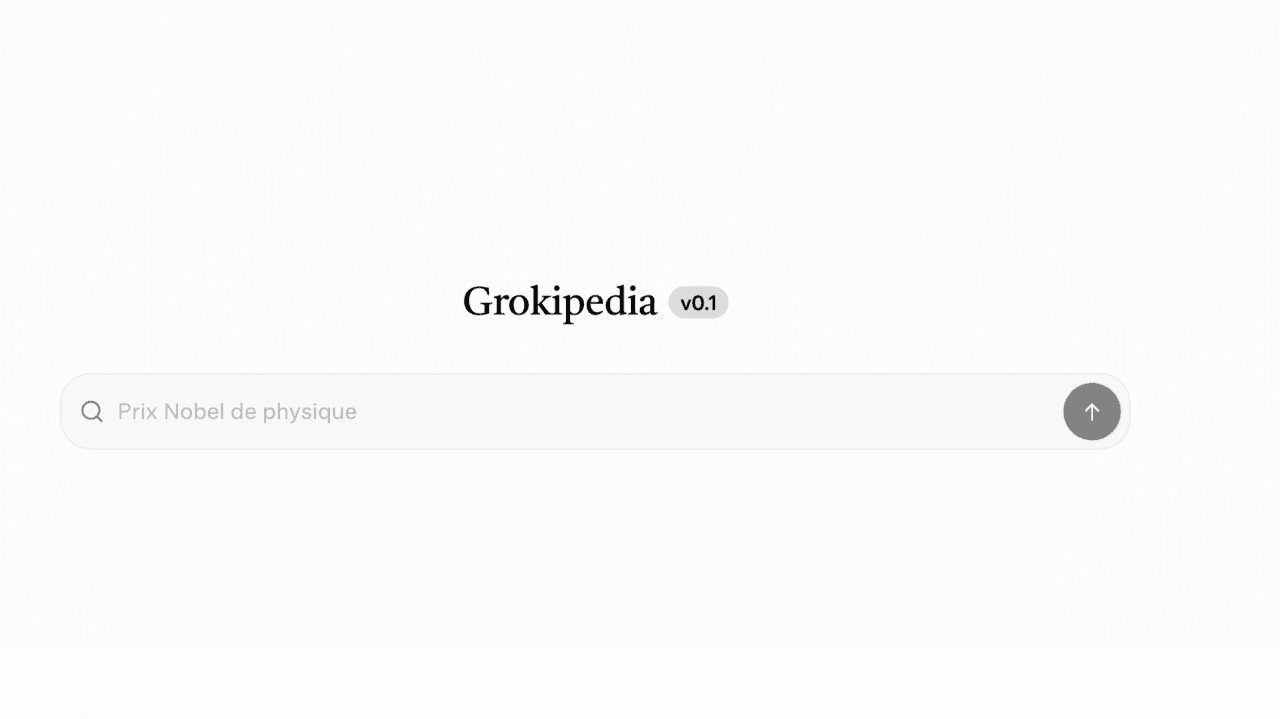
Task: Click the v0.1 version badge
Action: pos(698,303)
